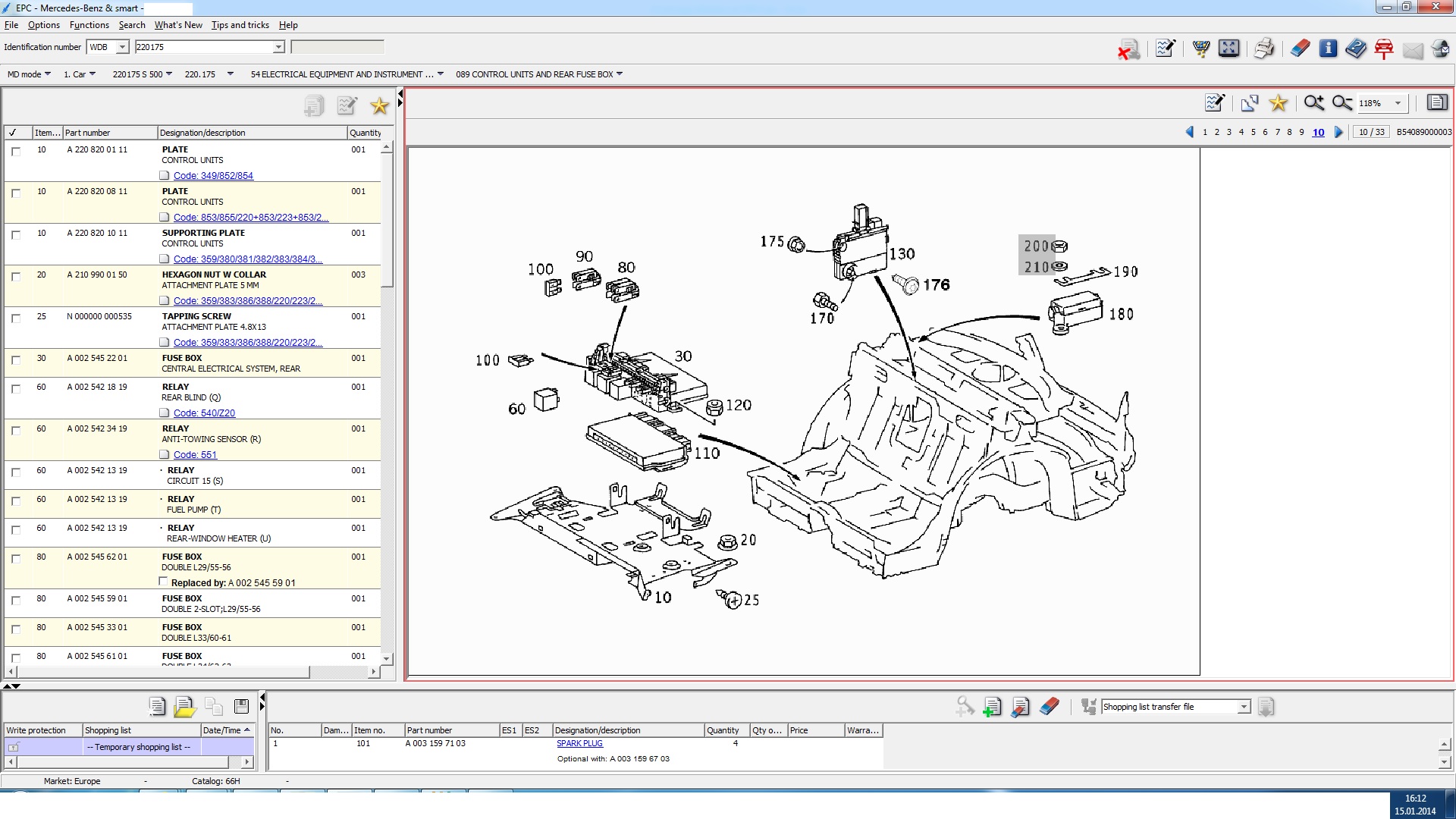Image resolution: width=1456 pixels, height=819 pixels.
Task: Erase the shopping list with eraser icon
Action: [1049, 707]
